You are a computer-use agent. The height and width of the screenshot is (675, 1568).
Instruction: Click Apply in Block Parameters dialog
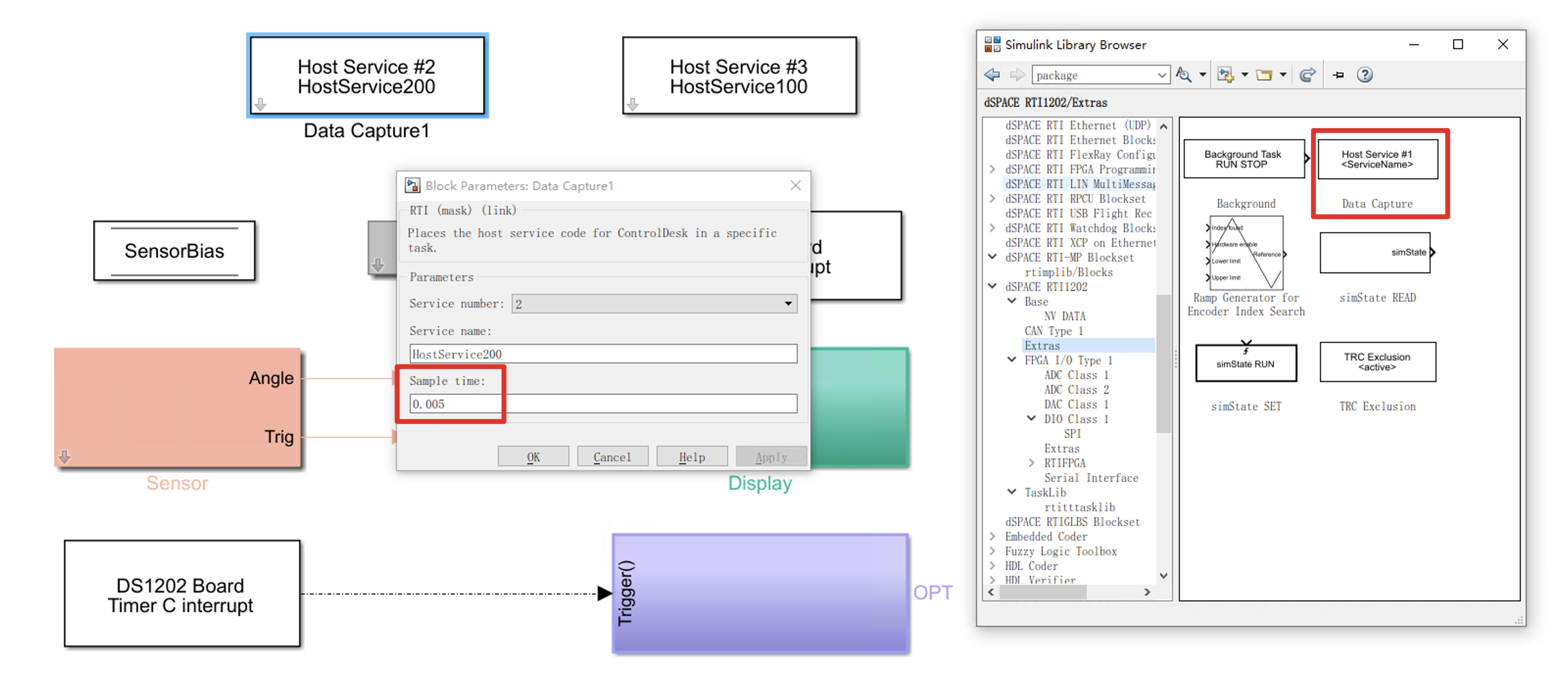click(x=771, y=457)
